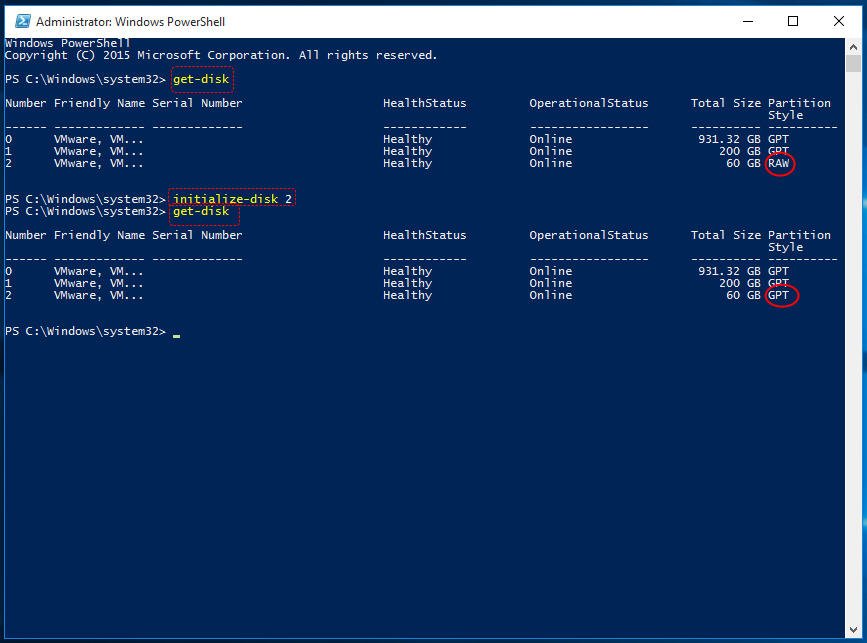Select the Healthy status text for disk 1
This screenshot has height=643, width=867.
(406, 151)
